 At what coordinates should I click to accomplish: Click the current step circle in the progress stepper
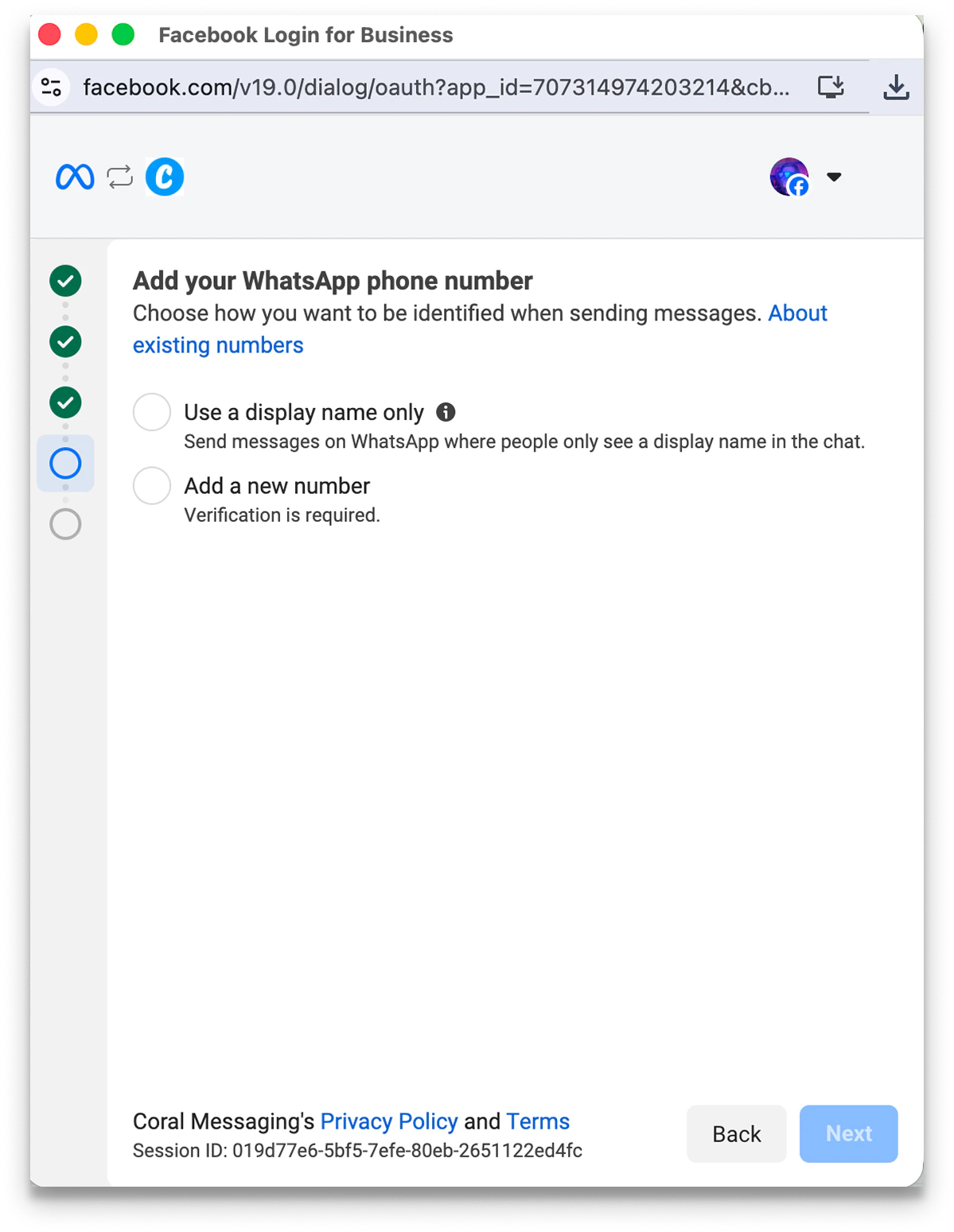64,463
